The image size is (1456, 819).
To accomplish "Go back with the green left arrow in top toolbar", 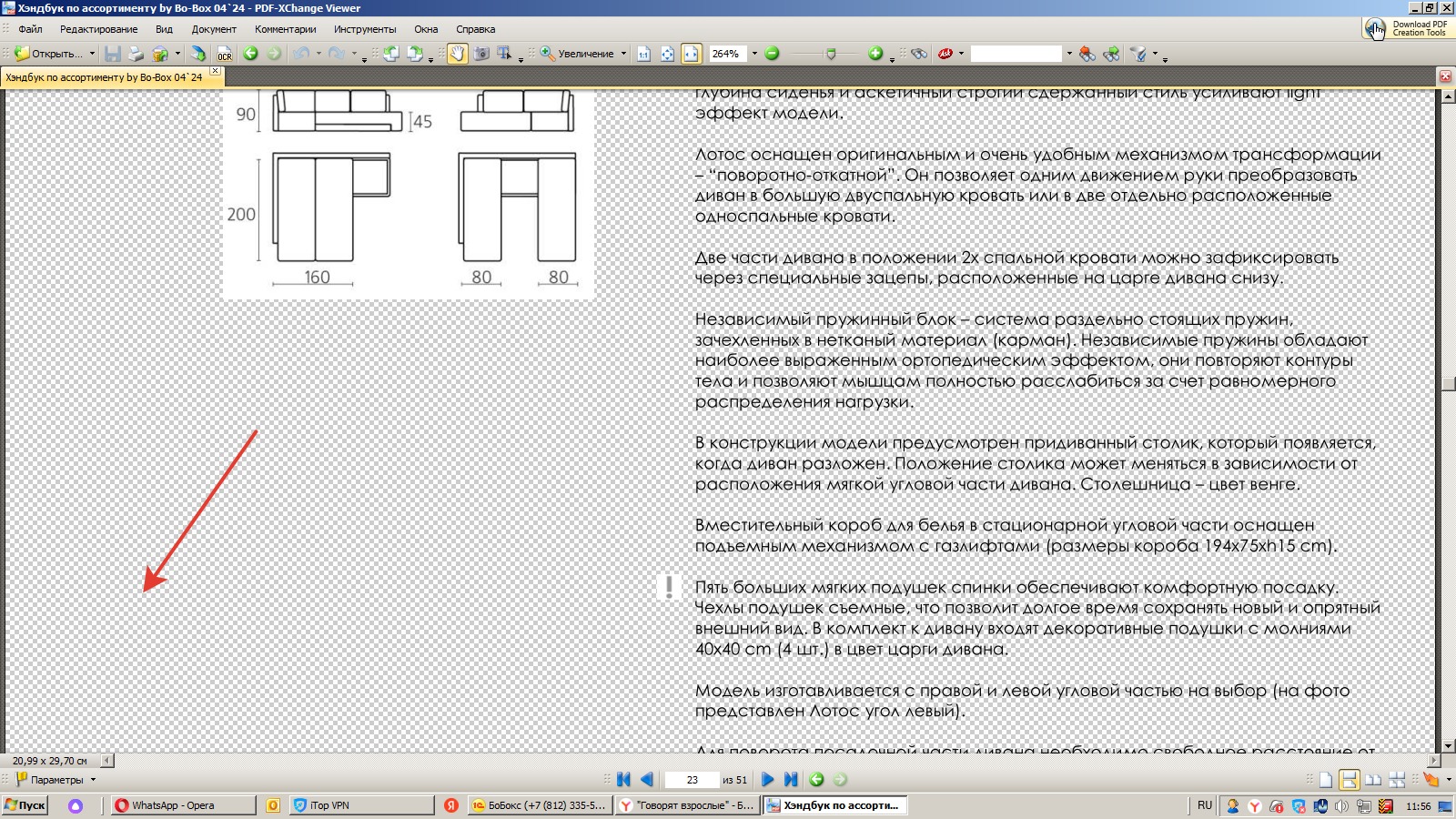I will click(250, 54).
